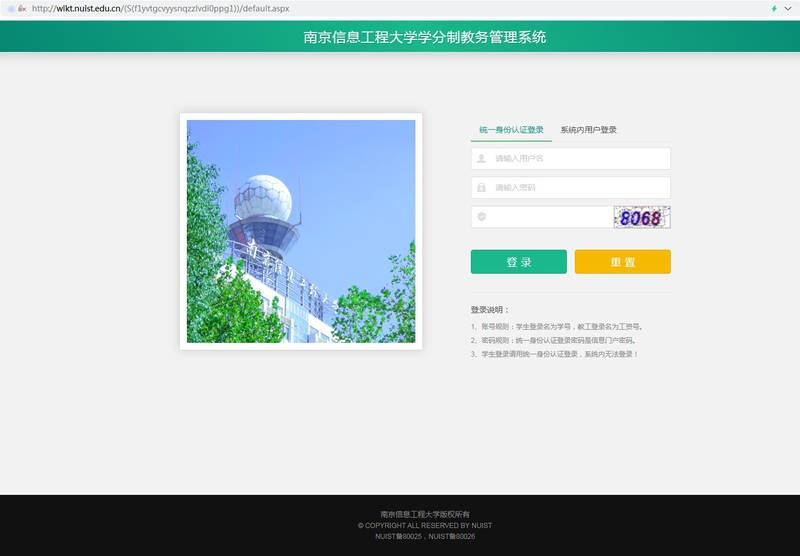Open dropdown arrow next to lightning icon
This screenshot has height=556, width=800.
click(788, 8)
